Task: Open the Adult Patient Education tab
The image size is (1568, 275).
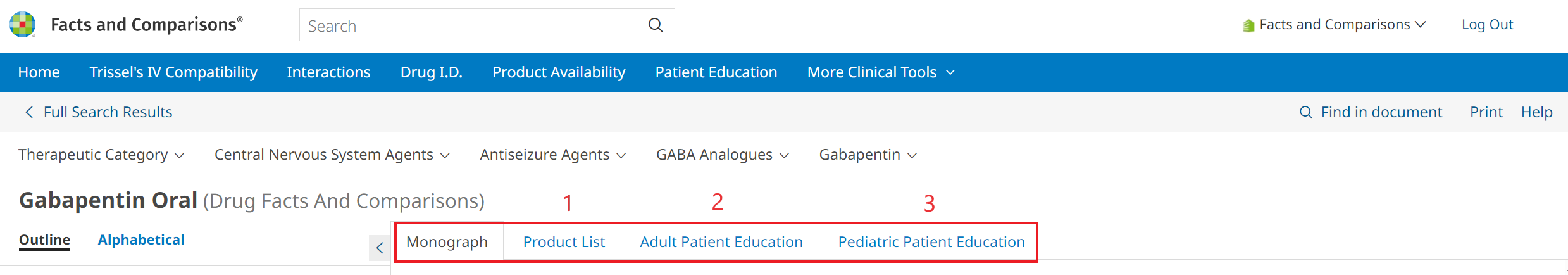Action: click(x=721, y=242)
